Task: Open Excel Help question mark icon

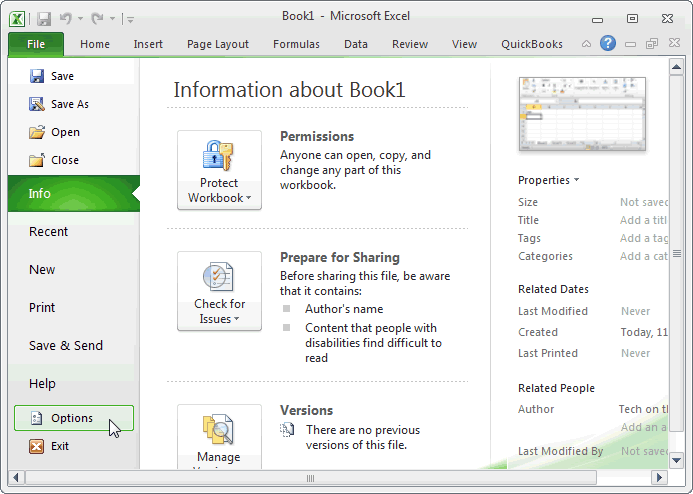Action: (608, 43)
